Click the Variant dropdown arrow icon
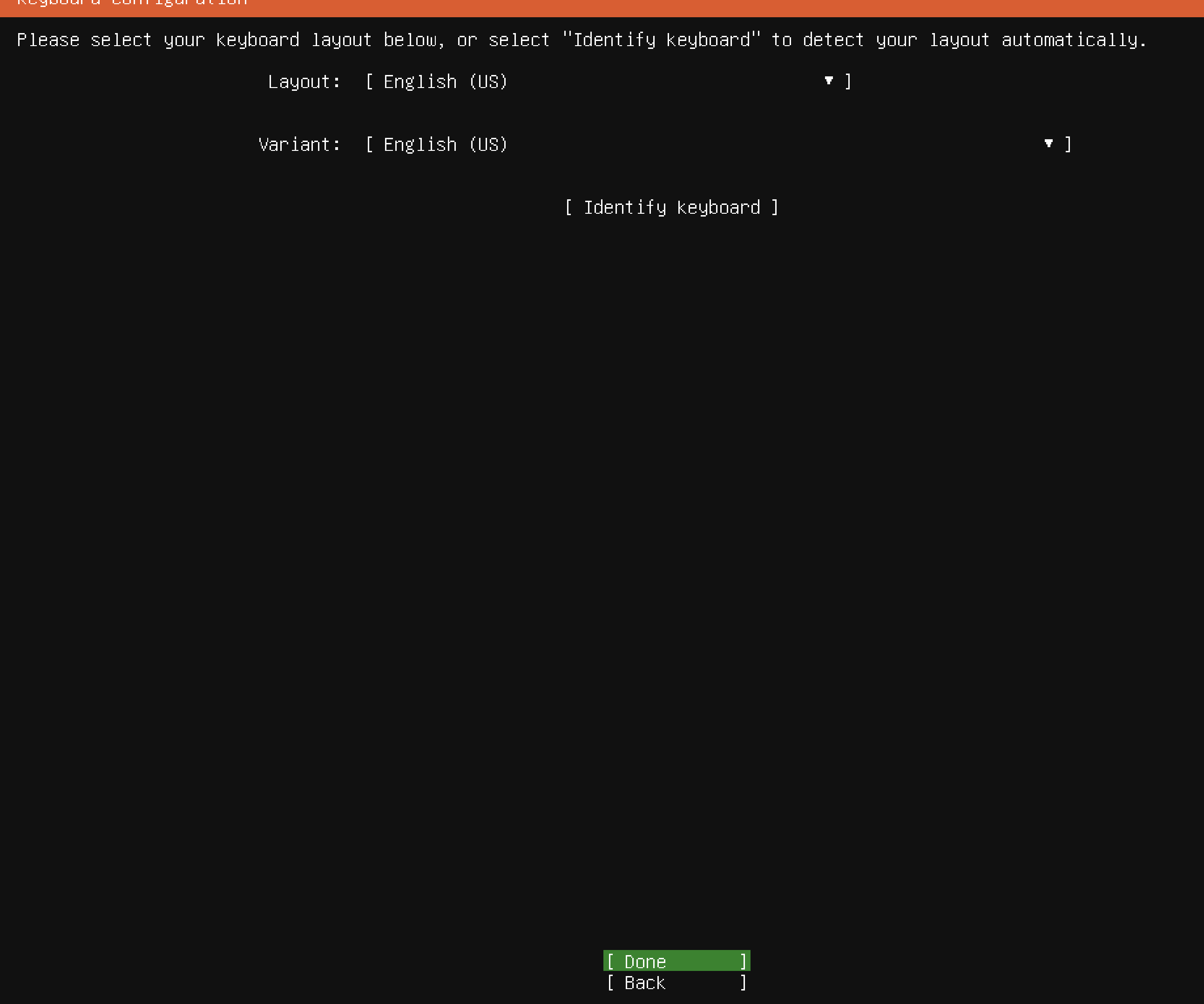 [1048, 143]
